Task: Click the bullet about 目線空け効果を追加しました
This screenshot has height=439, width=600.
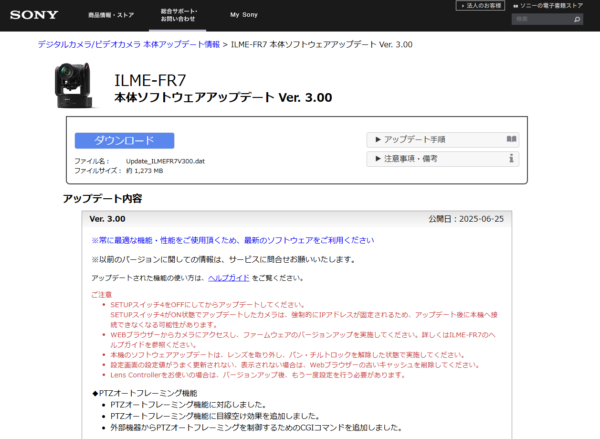Action: pos(215,416)
